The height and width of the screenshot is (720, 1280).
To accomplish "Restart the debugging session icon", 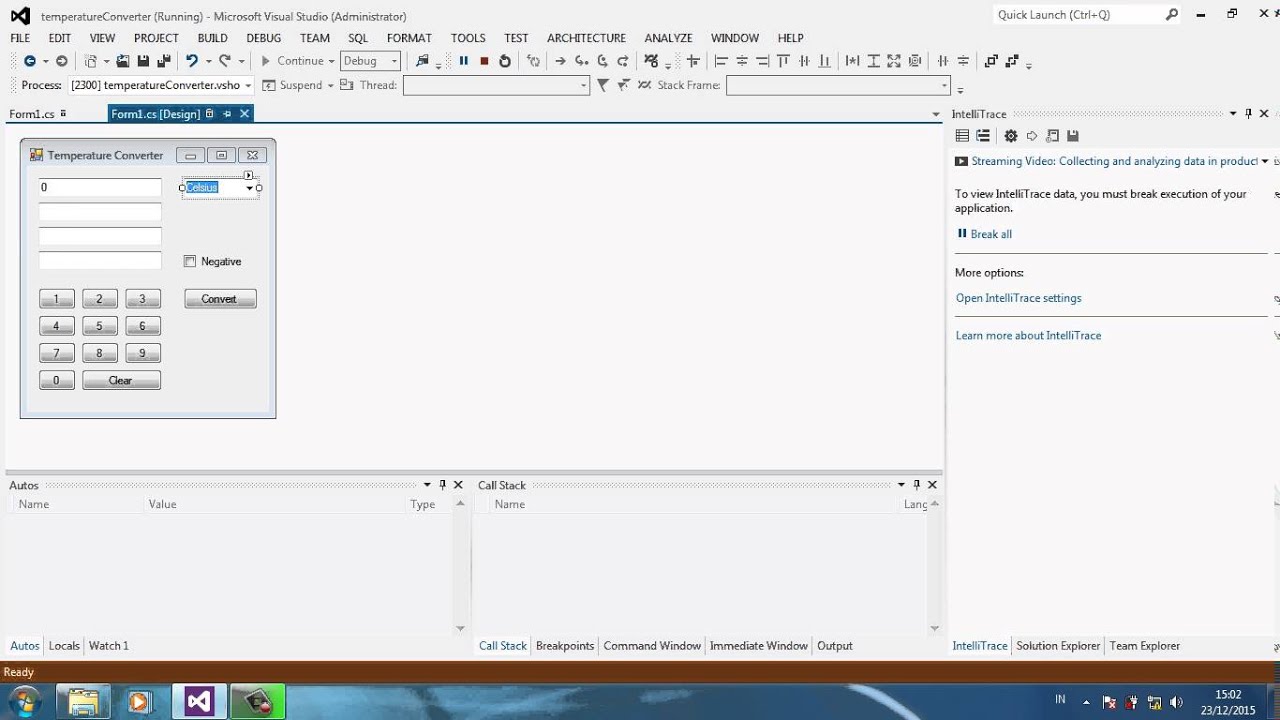I will tap(505, 61).
